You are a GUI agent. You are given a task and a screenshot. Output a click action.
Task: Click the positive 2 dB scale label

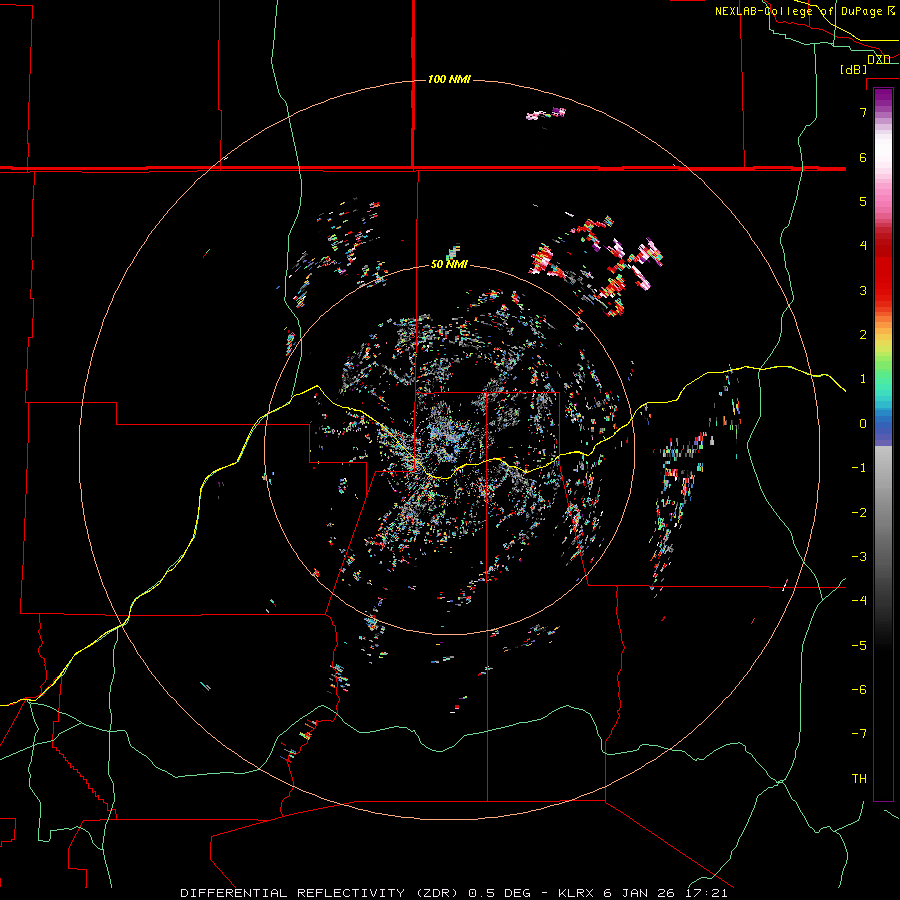(x=863, y=335)
